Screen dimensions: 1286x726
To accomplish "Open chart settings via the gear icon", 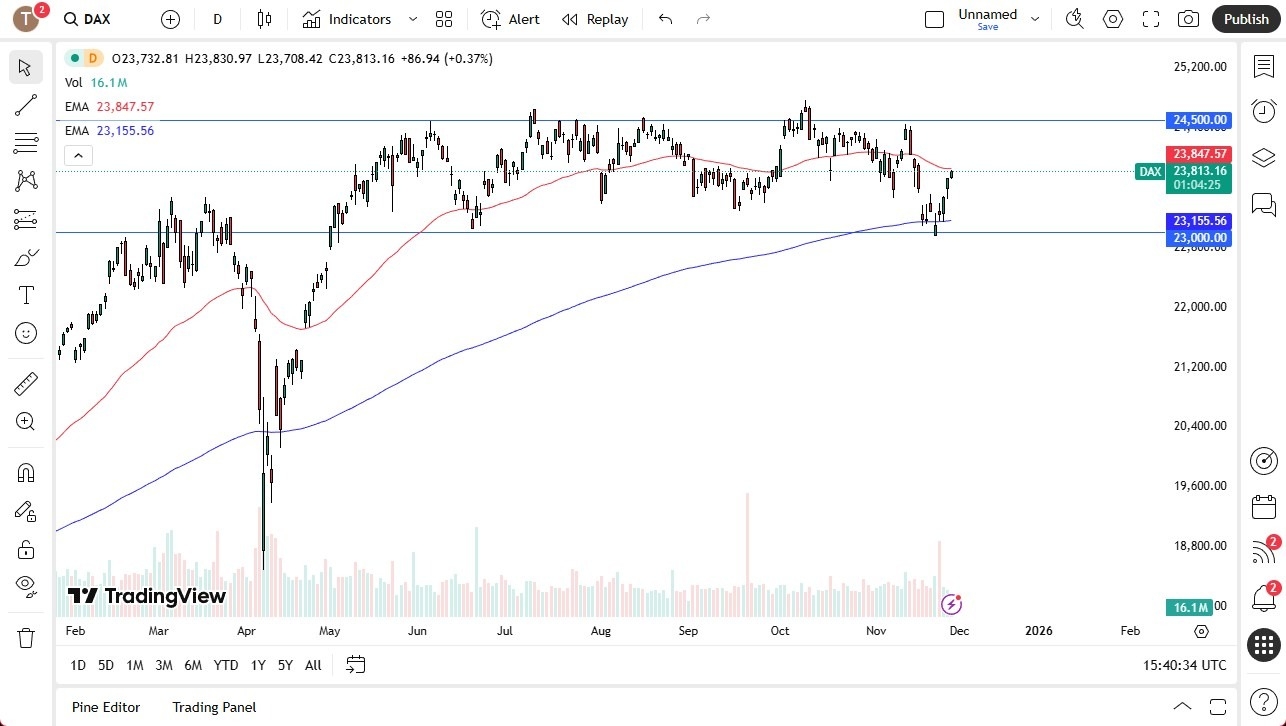I will point(1112,19).
